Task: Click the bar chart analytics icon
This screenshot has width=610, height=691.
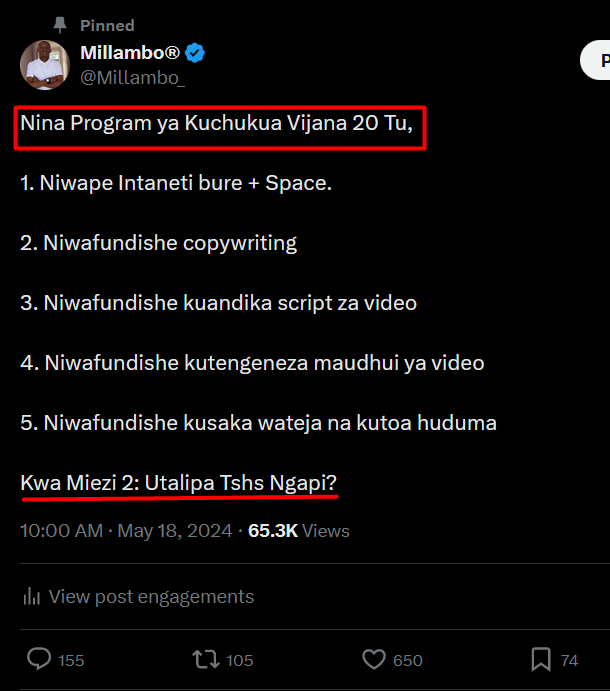Action: (x=31, y=597)
